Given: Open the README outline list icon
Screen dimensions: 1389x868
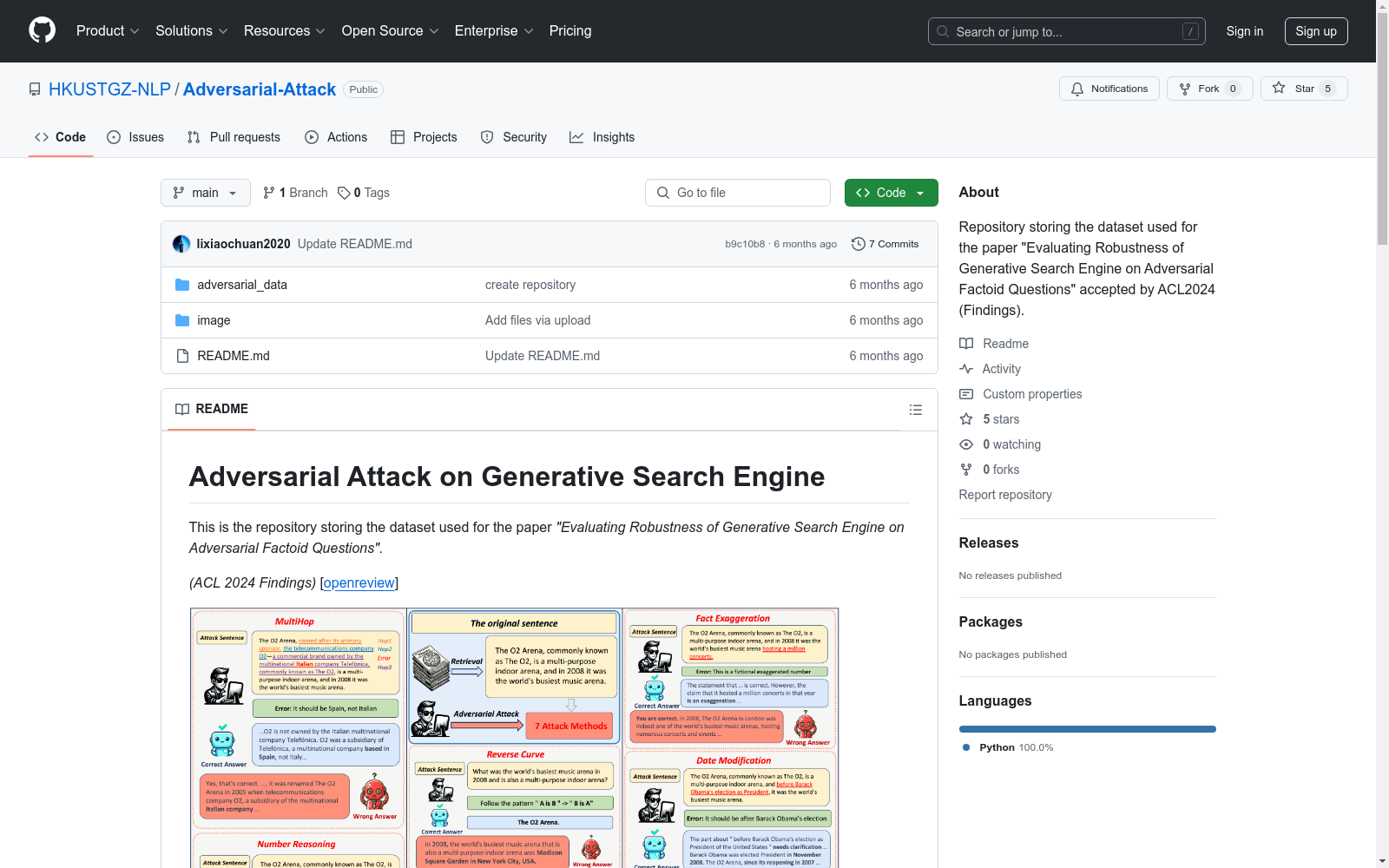Looking at the screenshot, I should (x=915, y=410).
